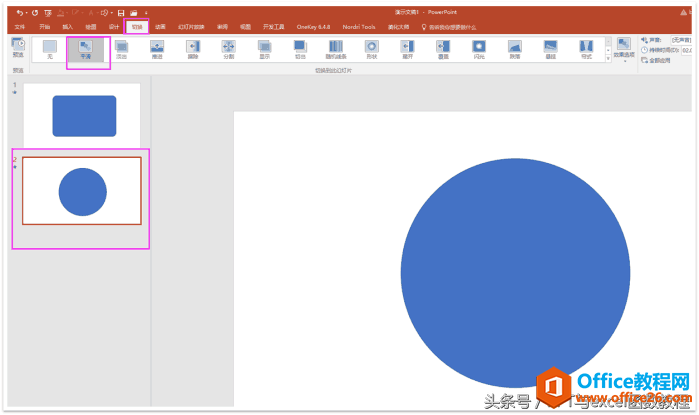Screen dimensions: 699x415
Task: Pick the 分割 (Split) transition icon
Action: tap(228, 49)
